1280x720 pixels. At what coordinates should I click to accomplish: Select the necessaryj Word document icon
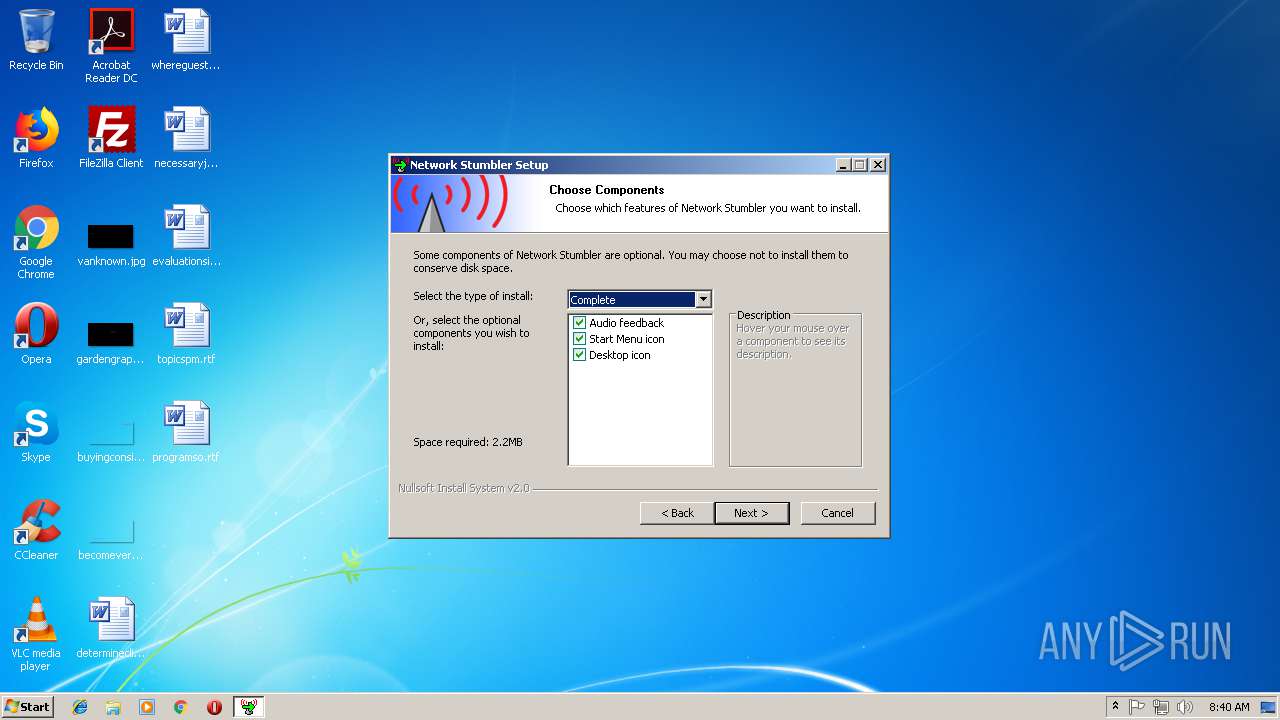[186, 138]
